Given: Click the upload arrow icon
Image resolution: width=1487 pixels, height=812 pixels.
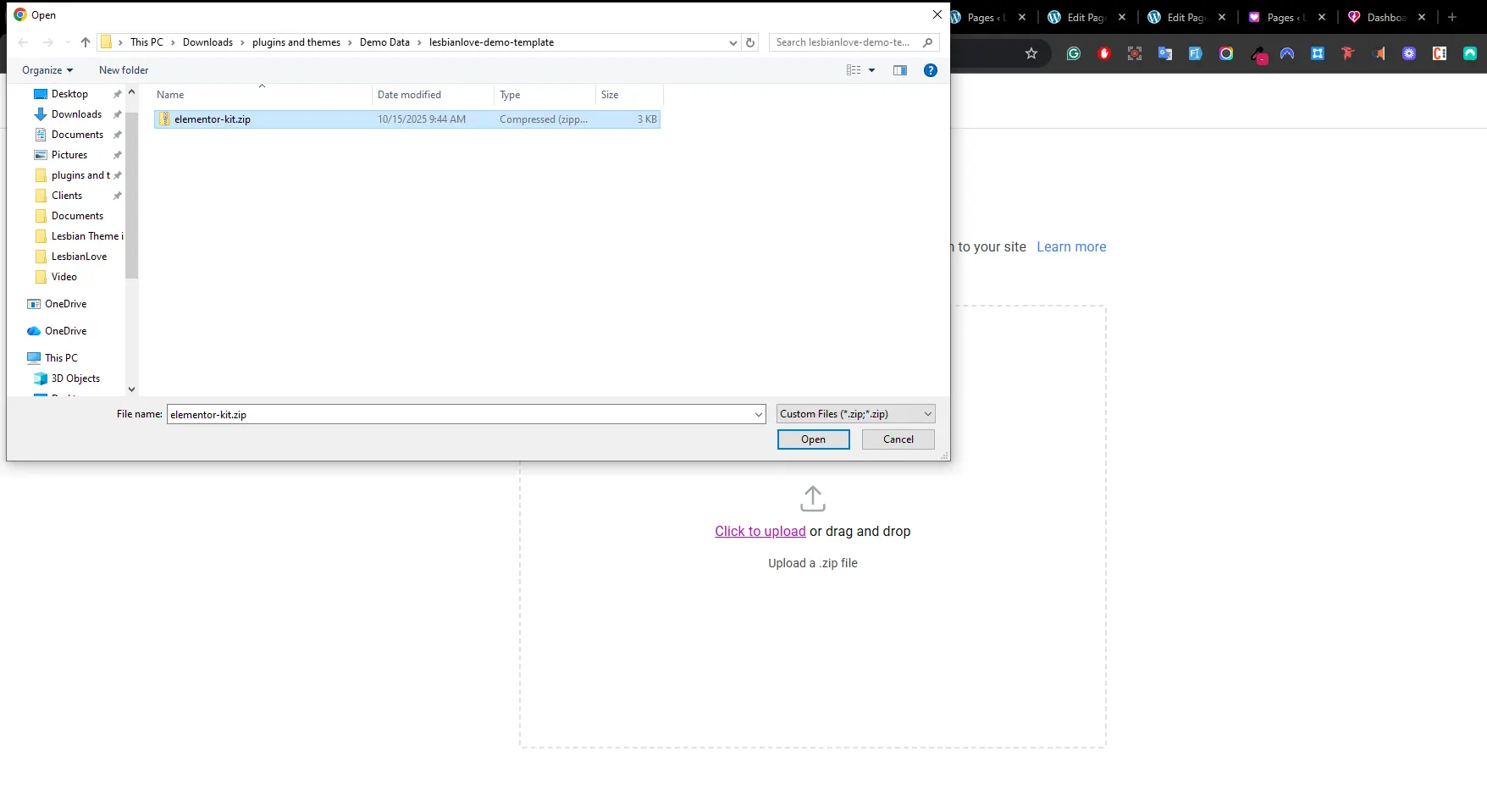Looking at the screenshot, I should coord(812,499).
